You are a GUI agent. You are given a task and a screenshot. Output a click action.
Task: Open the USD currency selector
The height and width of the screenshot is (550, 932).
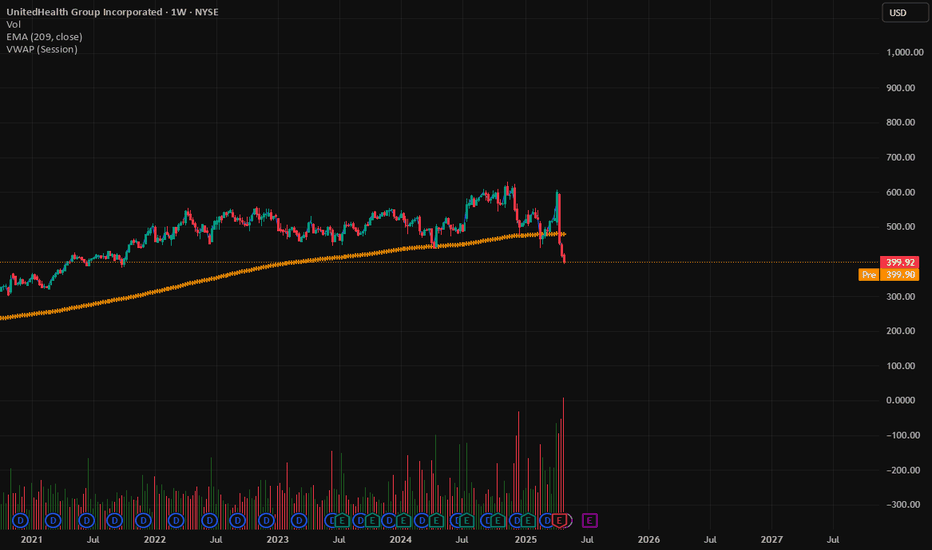[905, 12]
